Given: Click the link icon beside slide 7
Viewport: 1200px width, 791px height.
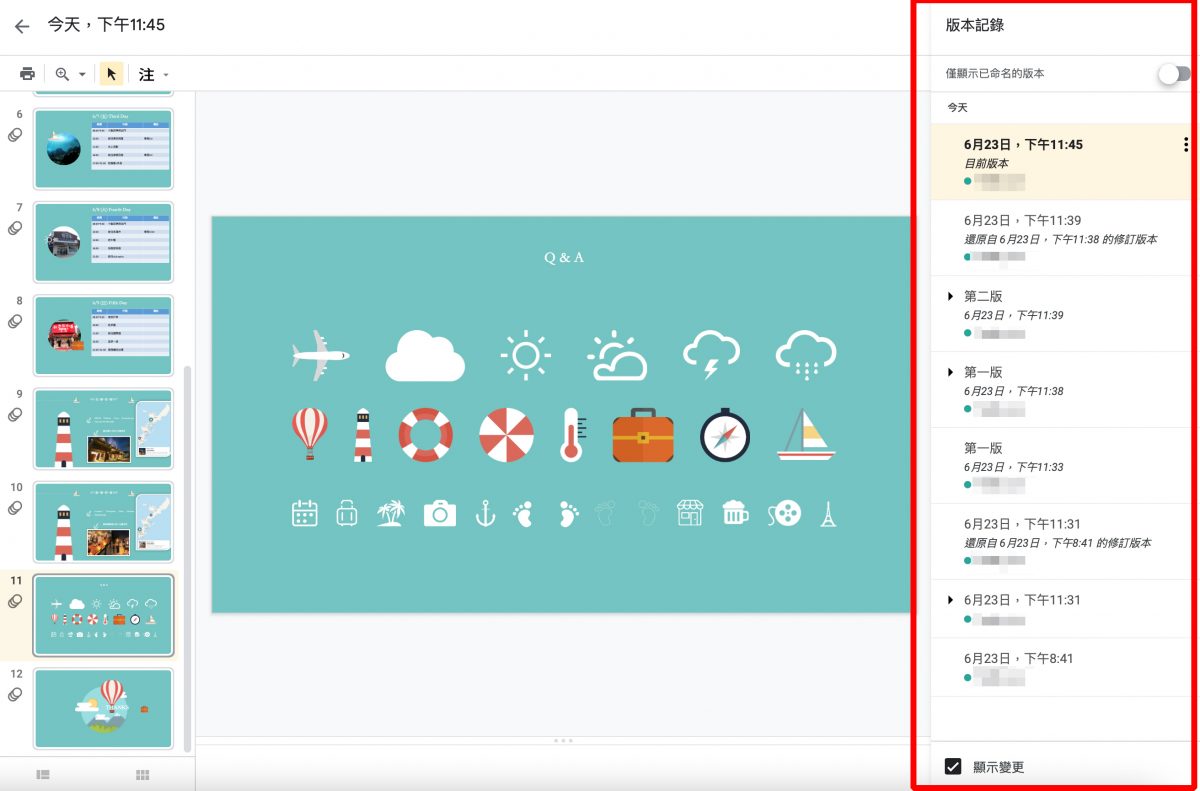Looking at the screenshot, I should click(15, 228).
